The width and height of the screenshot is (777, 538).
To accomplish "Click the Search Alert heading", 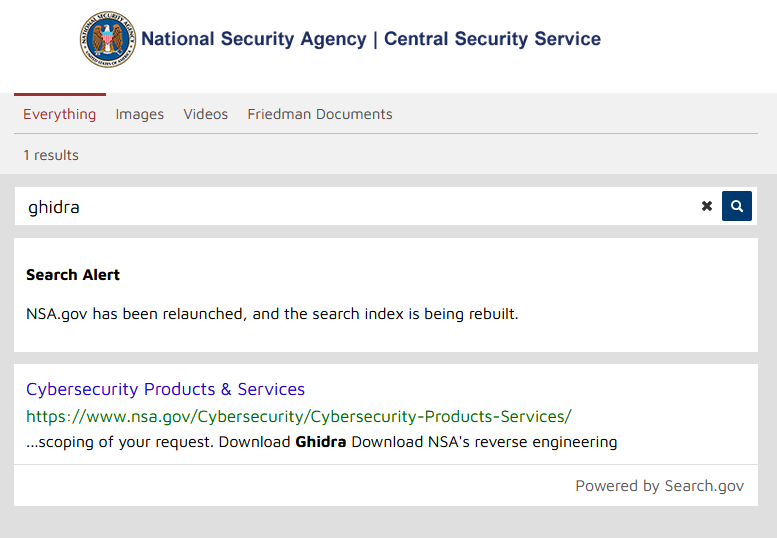I will [73, 275].
